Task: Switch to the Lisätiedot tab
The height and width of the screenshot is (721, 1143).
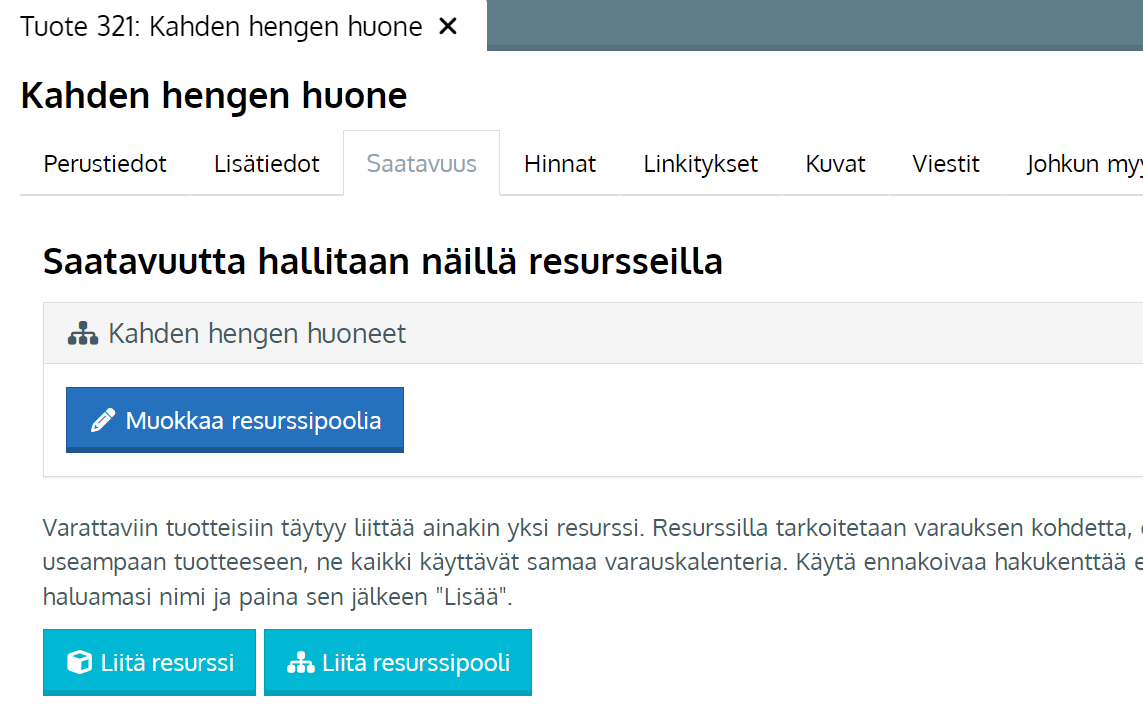Action: 267,164
